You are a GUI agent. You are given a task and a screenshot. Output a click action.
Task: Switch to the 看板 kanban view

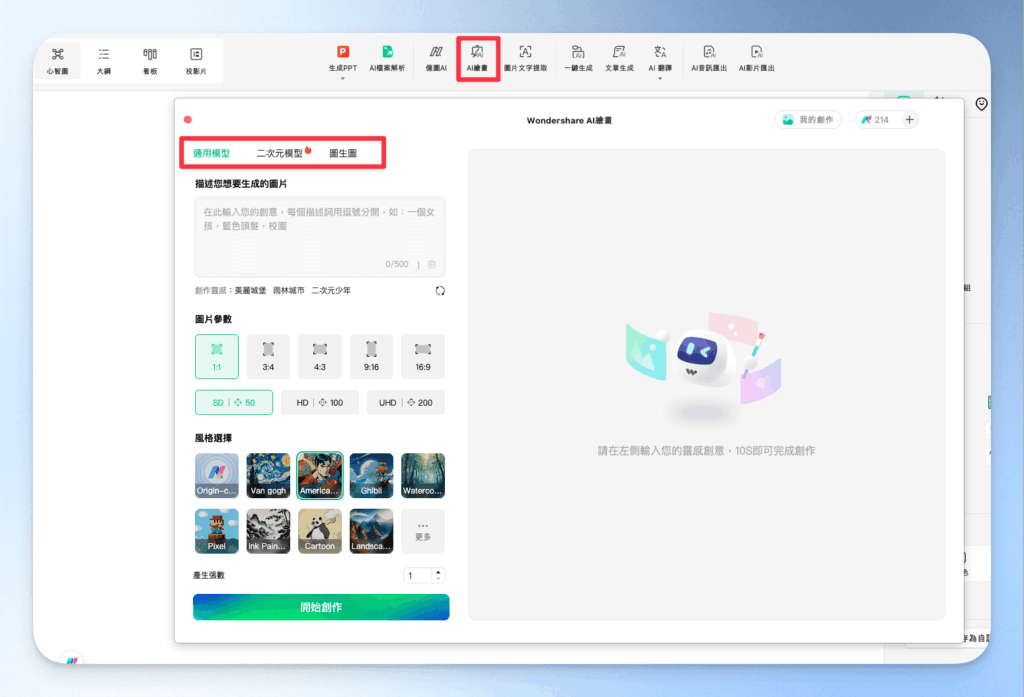point(150,61)
